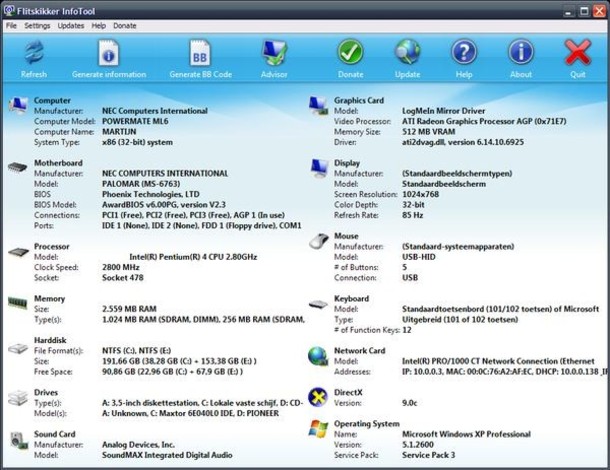This screenshot has width=610, height=470.
Task: Click the InfoTool title bar app icon
Action: click(x=9, y=11)
